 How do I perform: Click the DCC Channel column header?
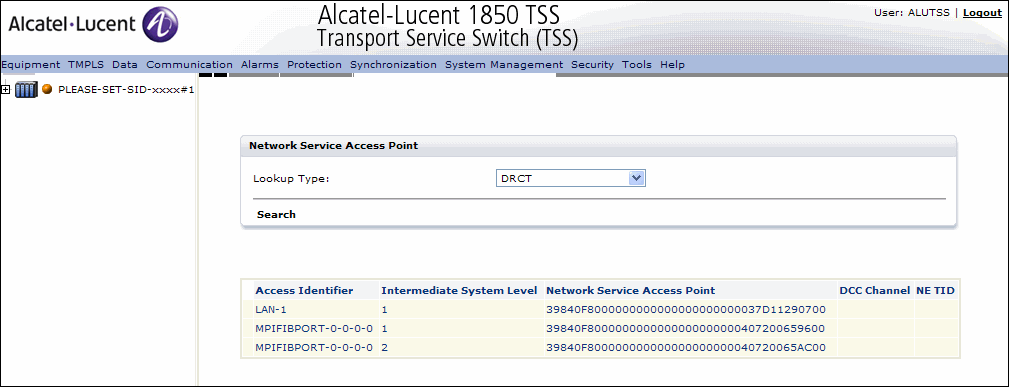click(875, 290)
